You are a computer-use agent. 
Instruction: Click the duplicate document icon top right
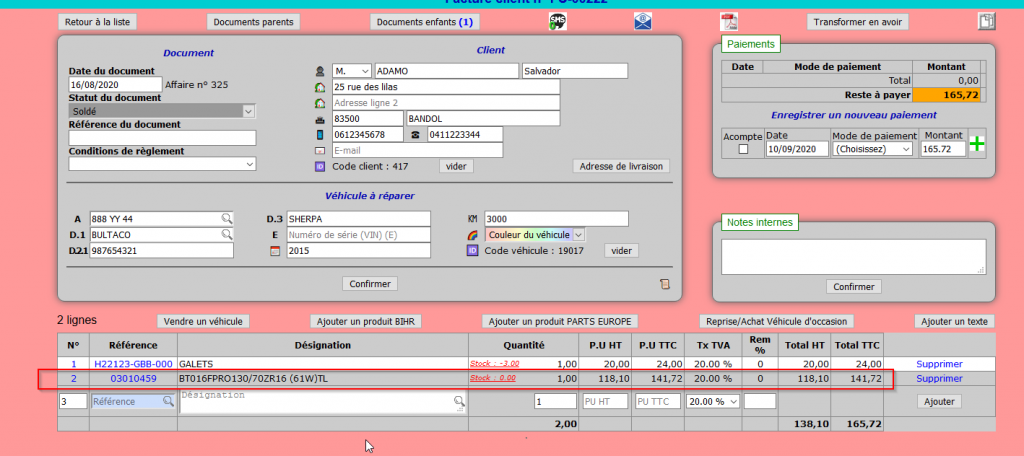[x=986, y=22]
